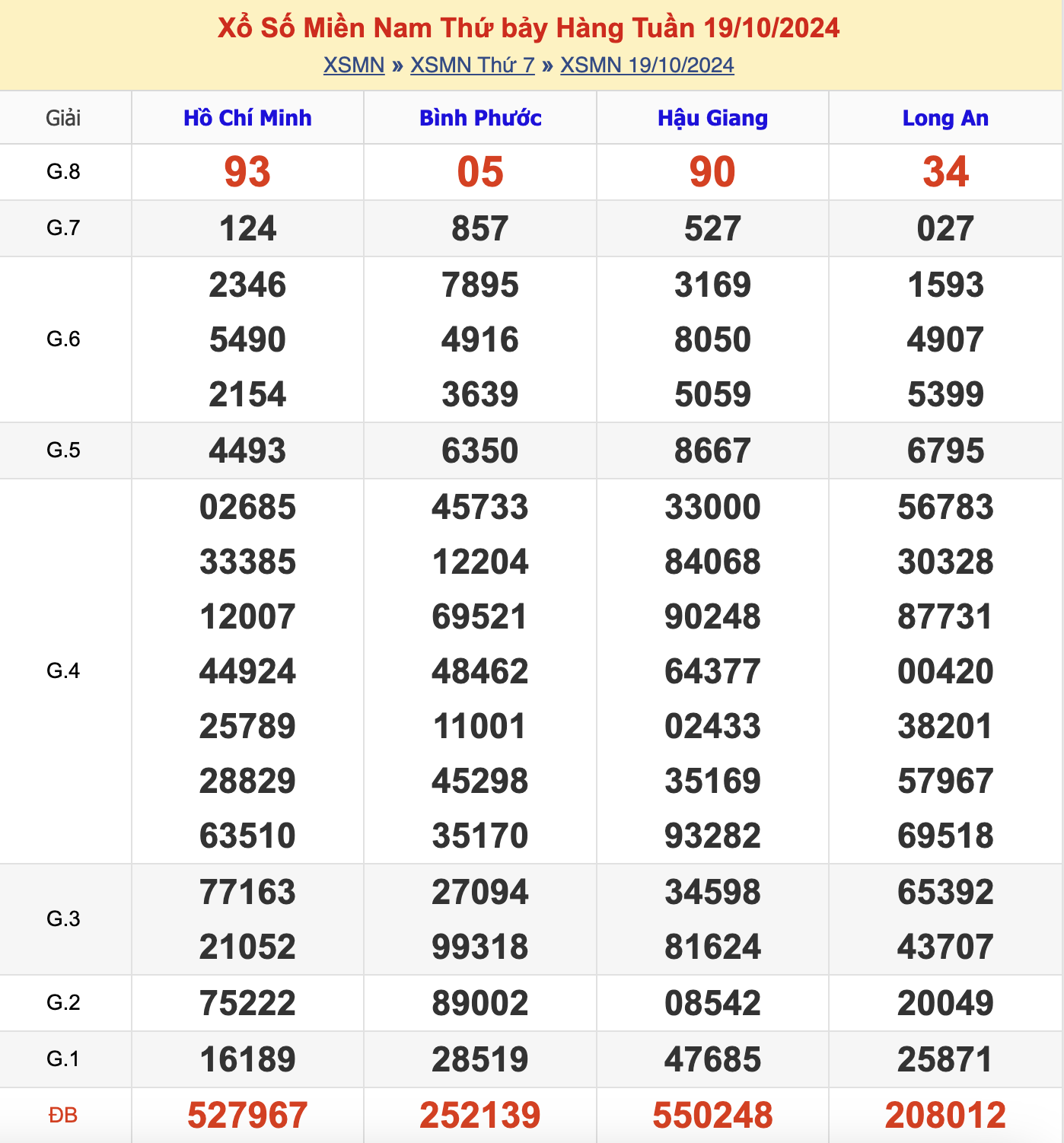
Task: Select the G.6 row label
Action: [63, 339]
